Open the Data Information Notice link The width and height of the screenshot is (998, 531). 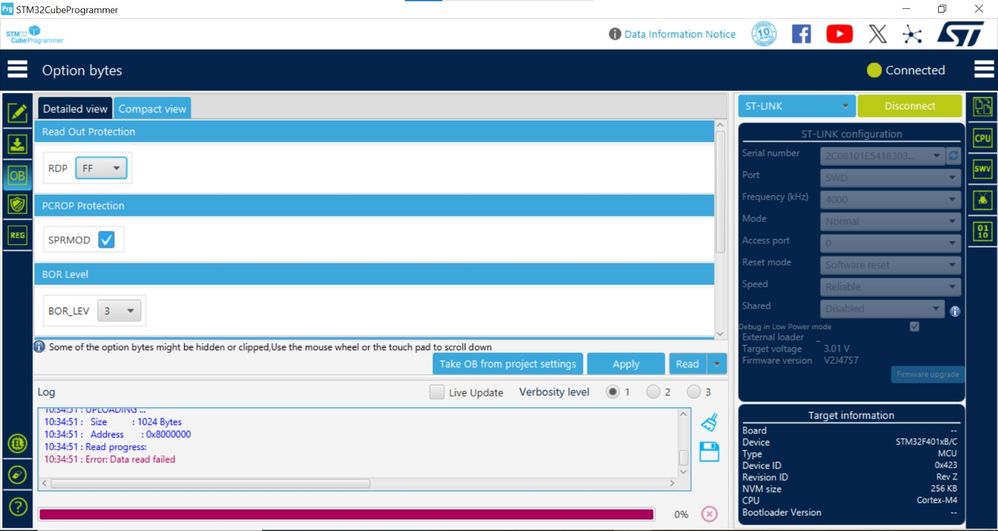pos(680,34)
